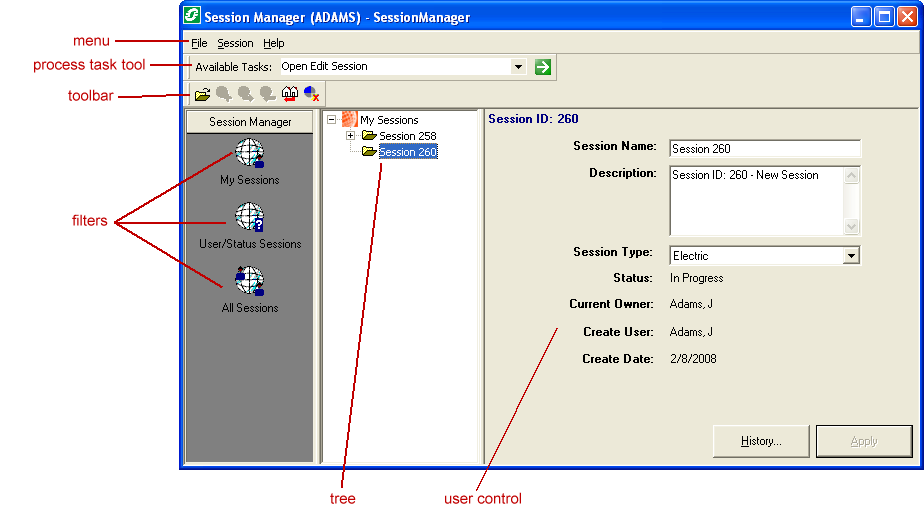Open the Session menu
The image size is (924, 523).
tap(235, 43)
